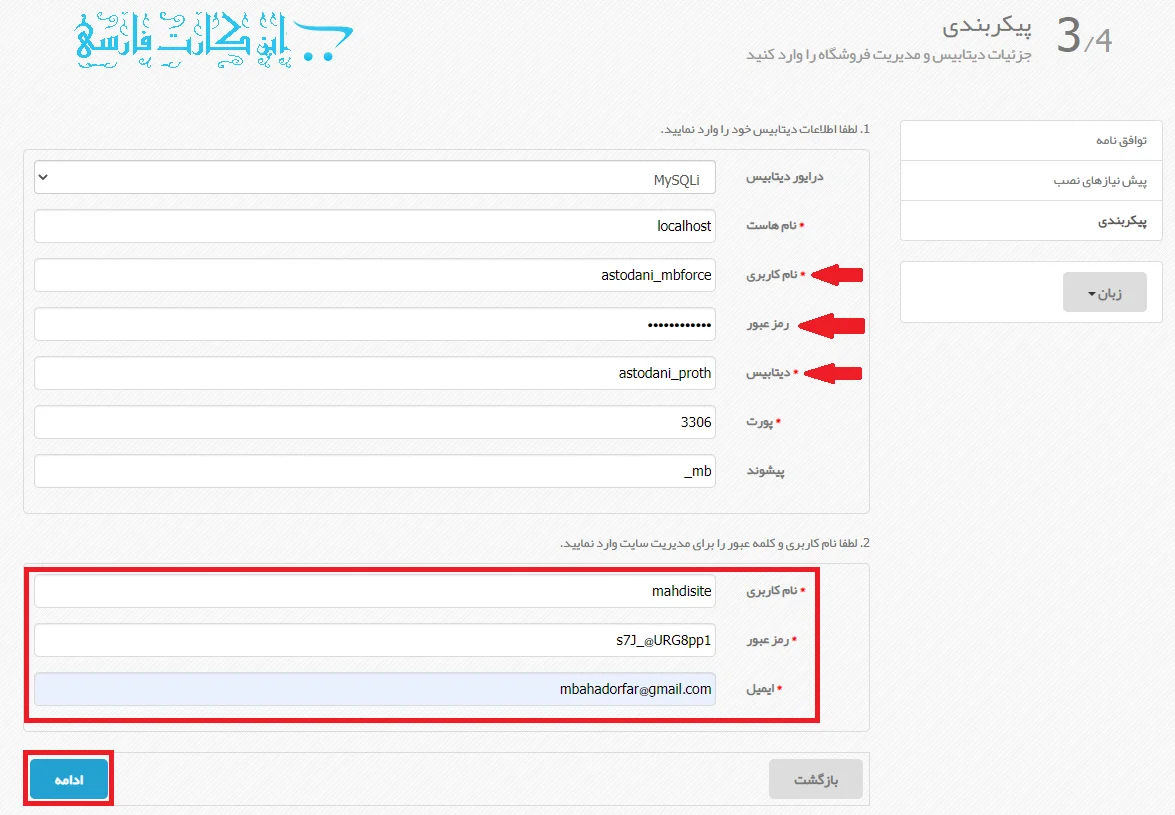Select the mahdisite admin username field
Viewport: 1175px width, 815px height.
click(375, 591)
